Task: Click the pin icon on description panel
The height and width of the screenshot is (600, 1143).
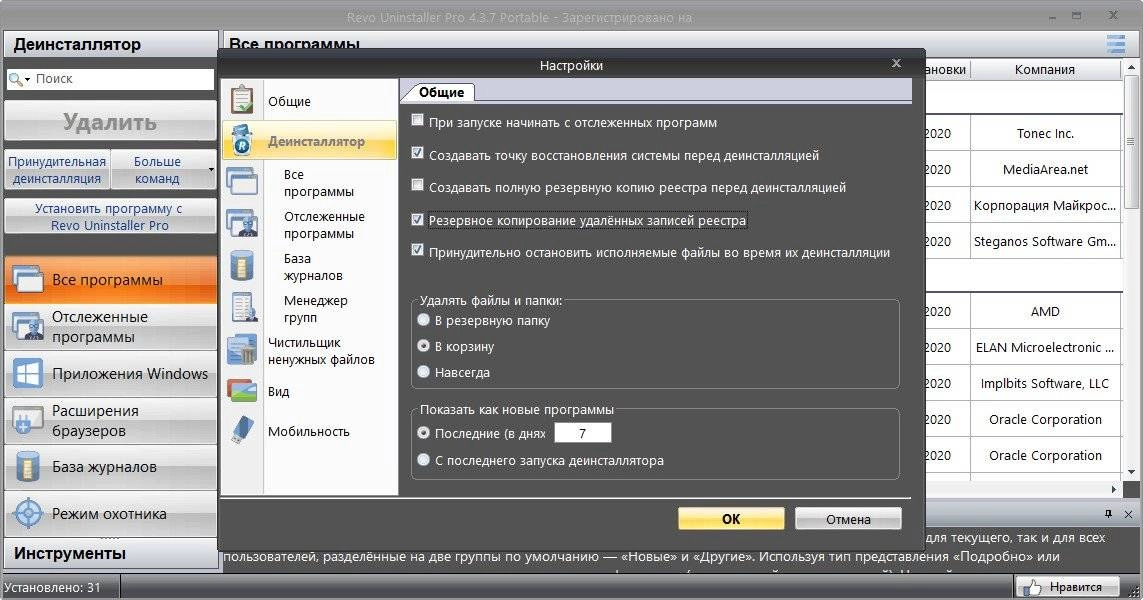Action: [x=1108, y=514]
